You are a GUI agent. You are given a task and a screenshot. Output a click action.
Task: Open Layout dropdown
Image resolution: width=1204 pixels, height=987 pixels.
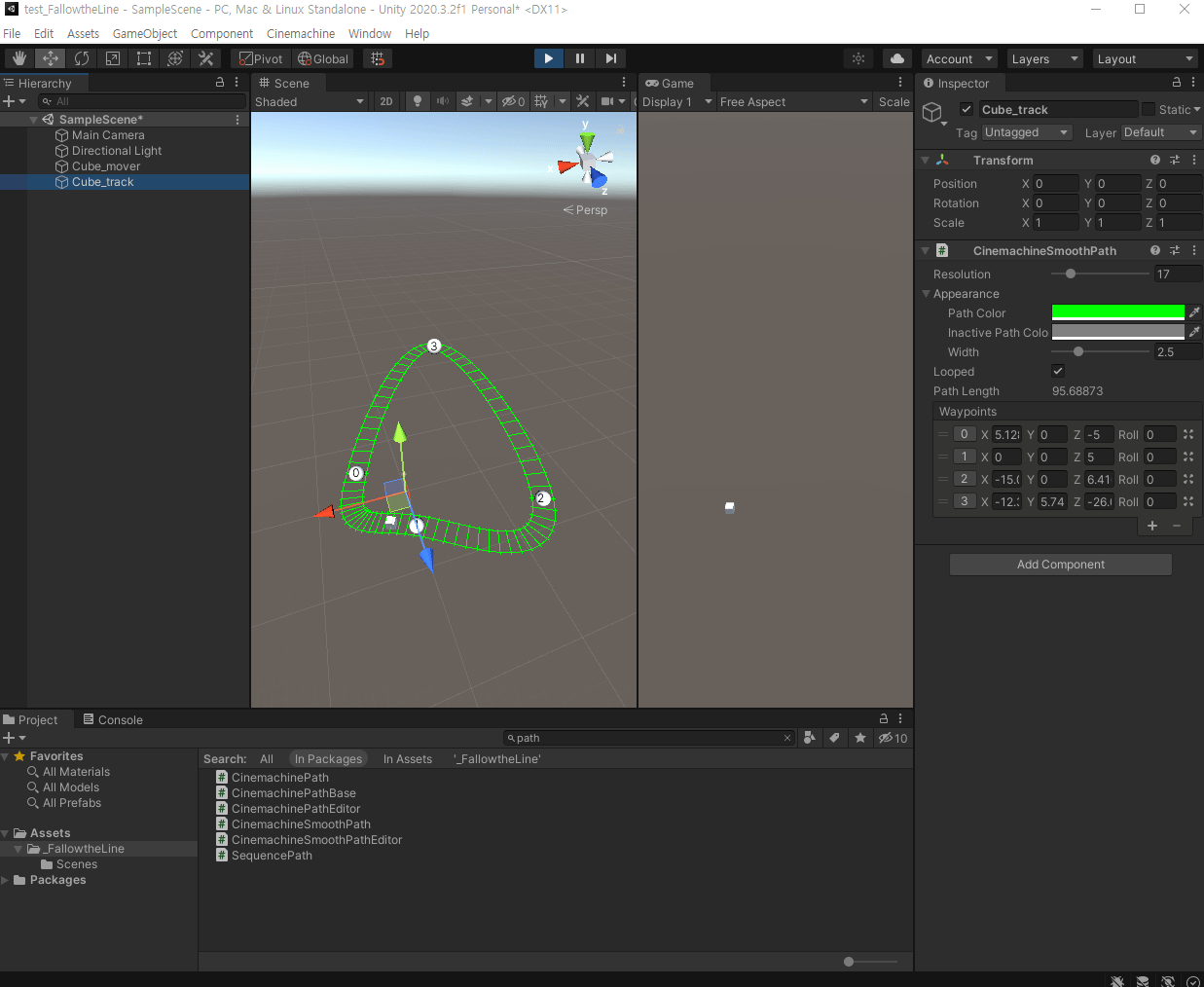1145,58
